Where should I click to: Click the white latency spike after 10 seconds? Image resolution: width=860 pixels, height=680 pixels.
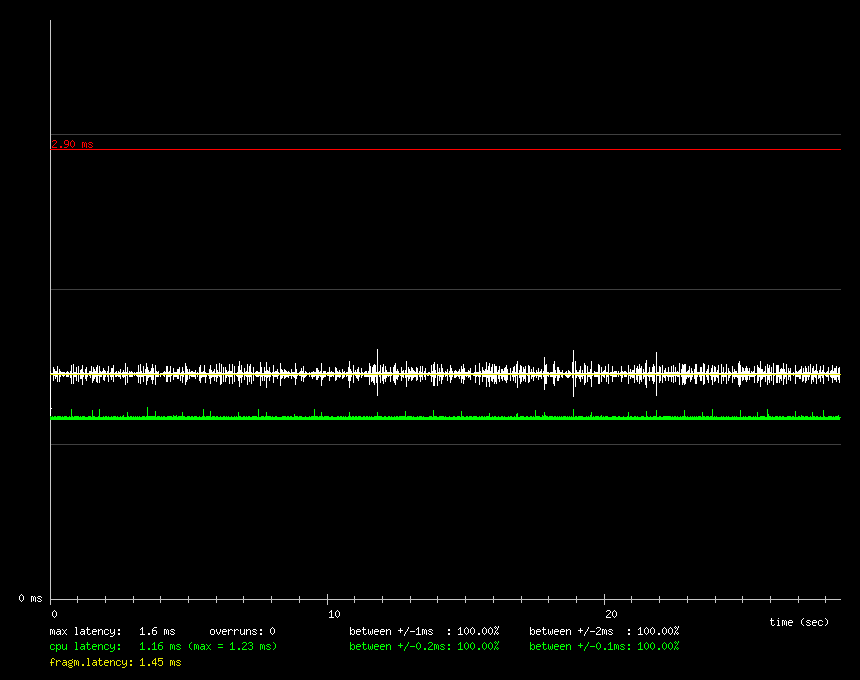pyautogui.click(x=377, y=360)
